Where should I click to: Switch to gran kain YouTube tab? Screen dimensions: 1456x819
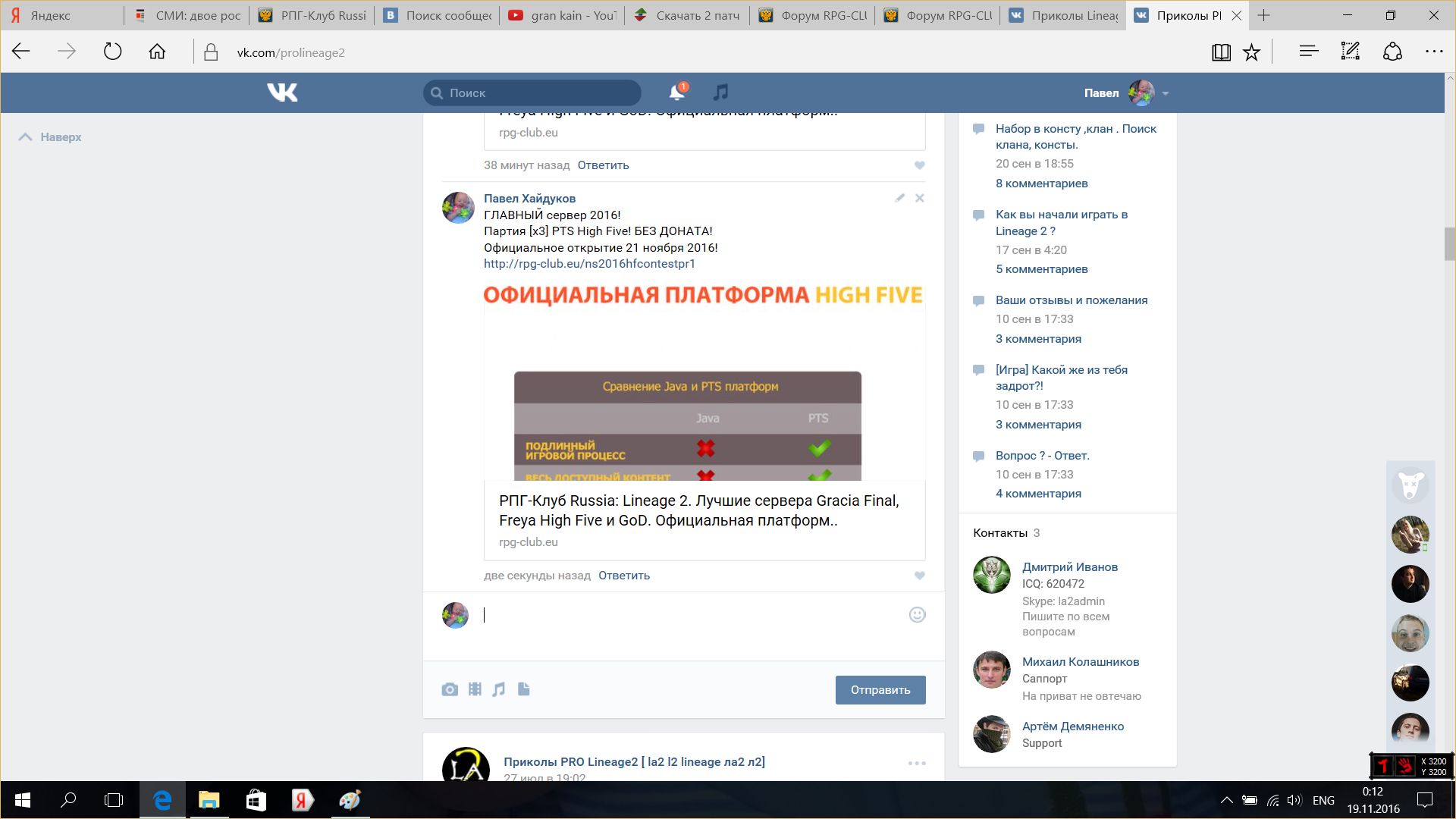(x=563, y=15)
